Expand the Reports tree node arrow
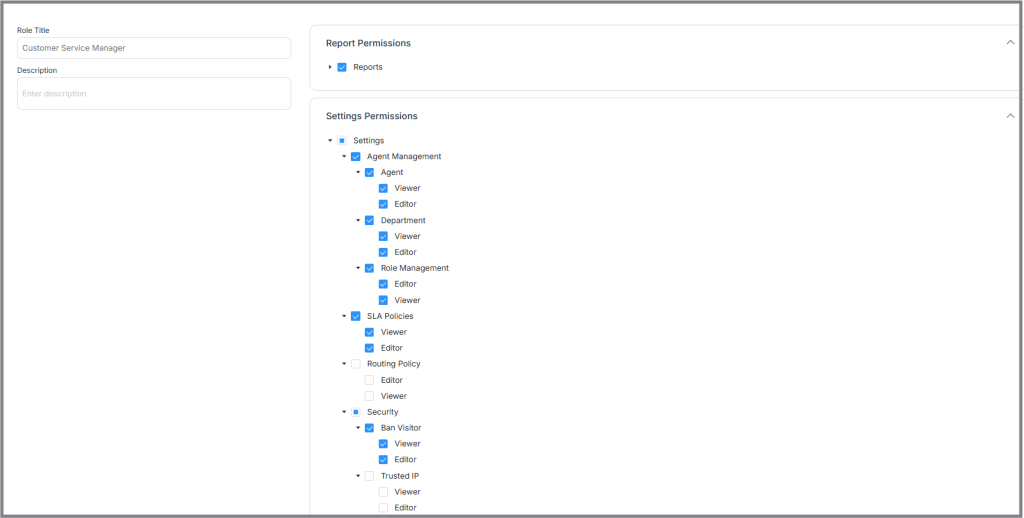Screen dimensions: 1024x518 pos(330,67)
